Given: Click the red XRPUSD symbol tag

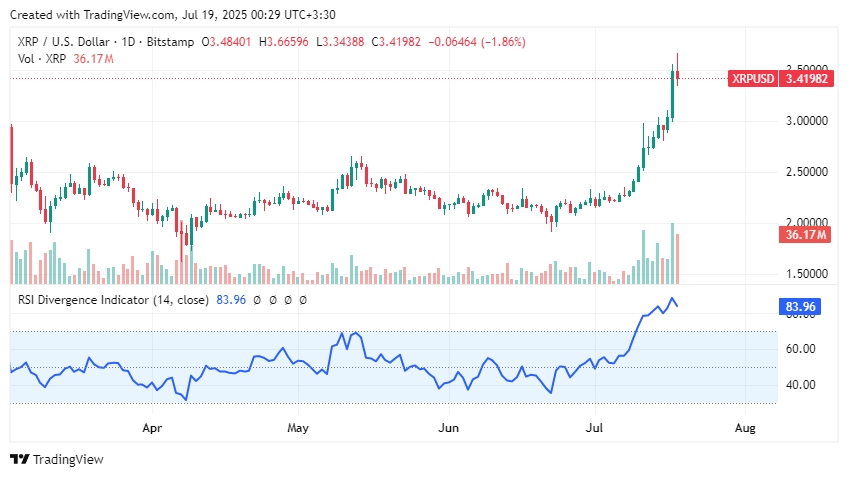Looking at the screenshot, I should [753, 78].
